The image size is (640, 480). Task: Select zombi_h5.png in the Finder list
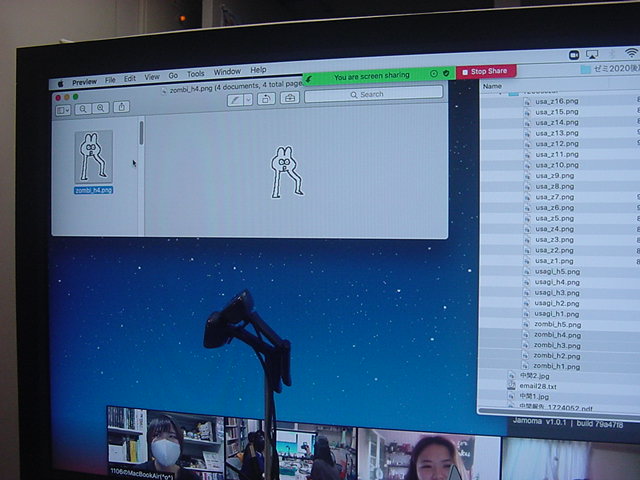pos(558,324)
